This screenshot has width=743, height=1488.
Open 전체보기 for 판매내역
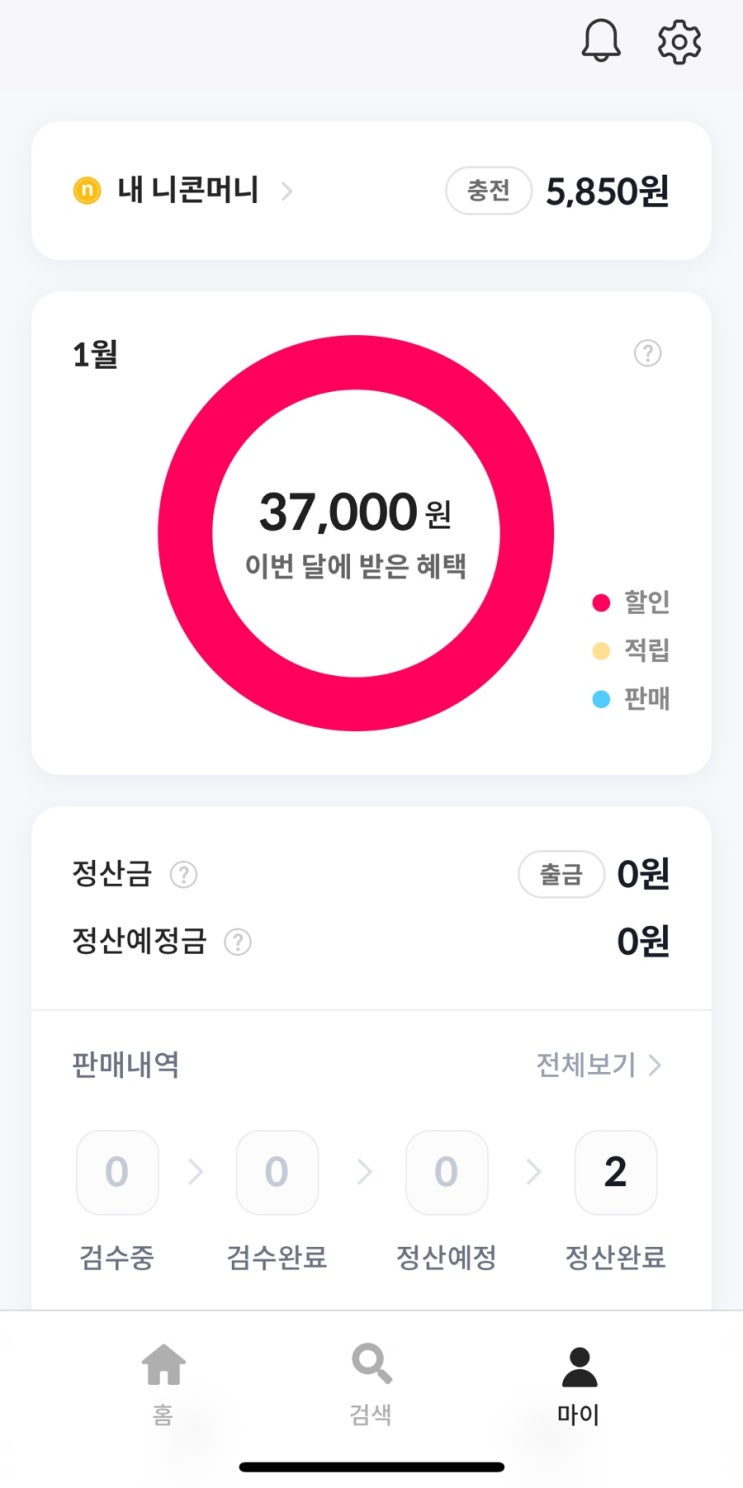598,1065
